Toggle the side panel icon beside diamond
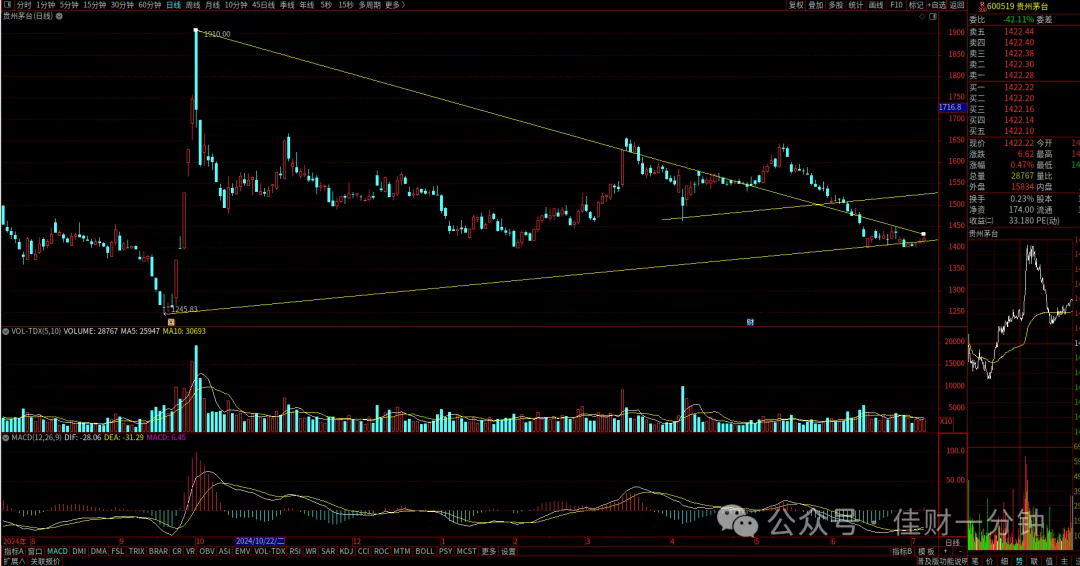The height and width of the screenshot is (566, 1080). point(933,17)
